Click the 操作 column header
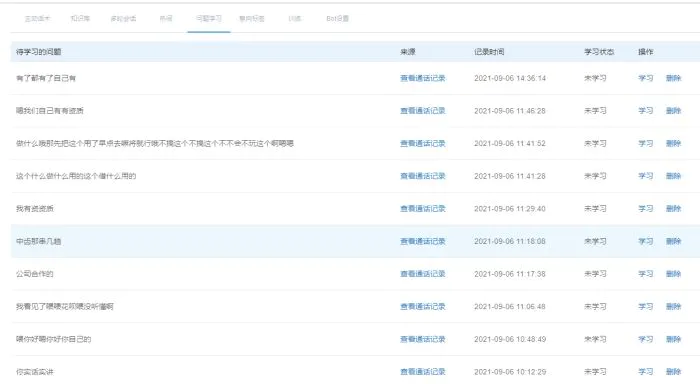 (646, 52)
